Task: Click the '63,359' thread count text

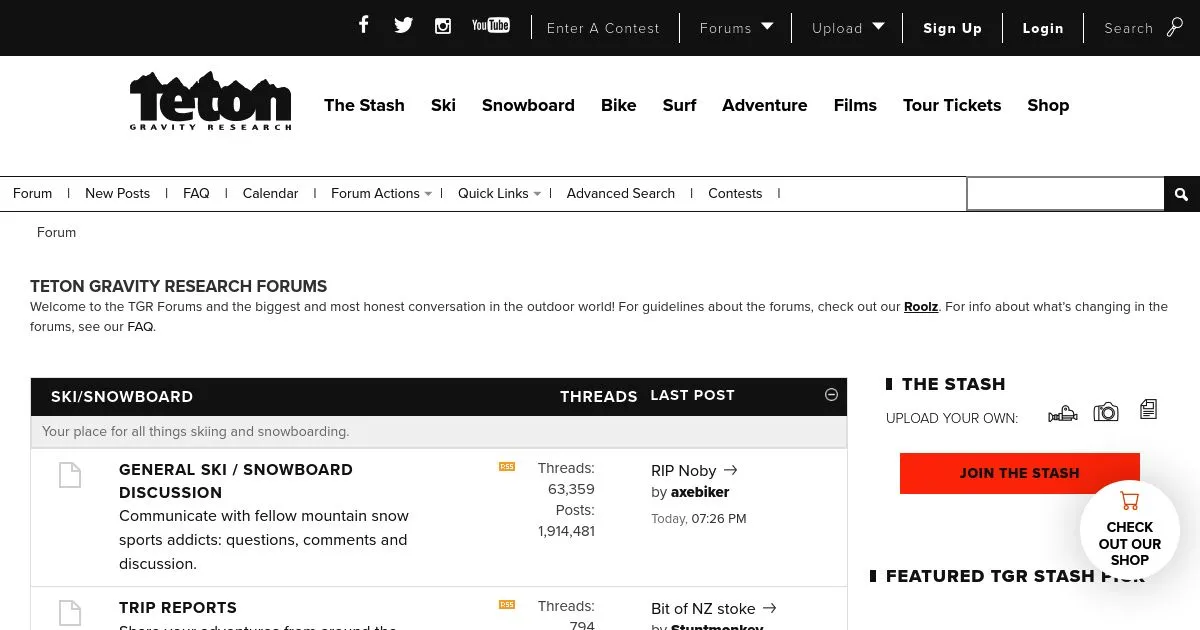Action: [571, 489]
